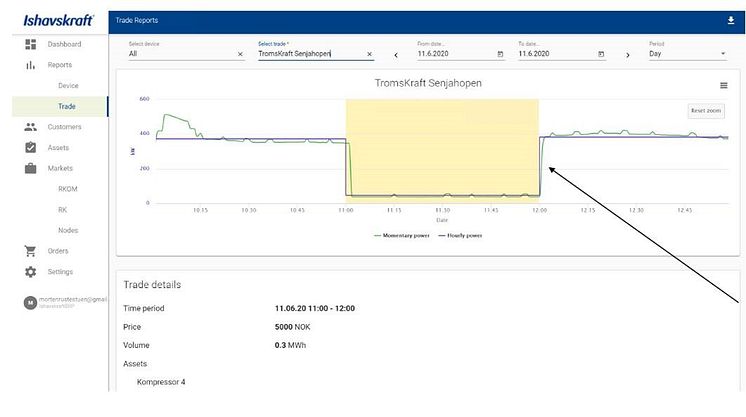Screen dimensions: 746x417
Task: Click the Customers people icon
Action: click(30, 127)
